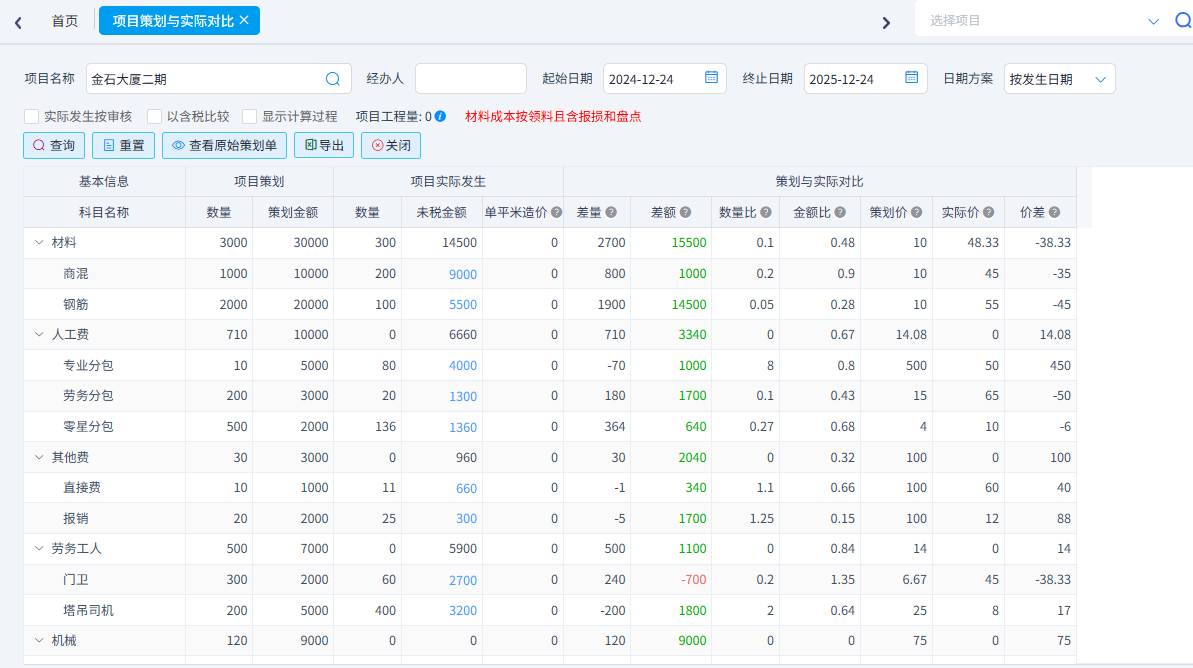The image size is (1193, 668).
Task: Click the 查询 button
Action: pyautogui.click(x=54, y=146)
